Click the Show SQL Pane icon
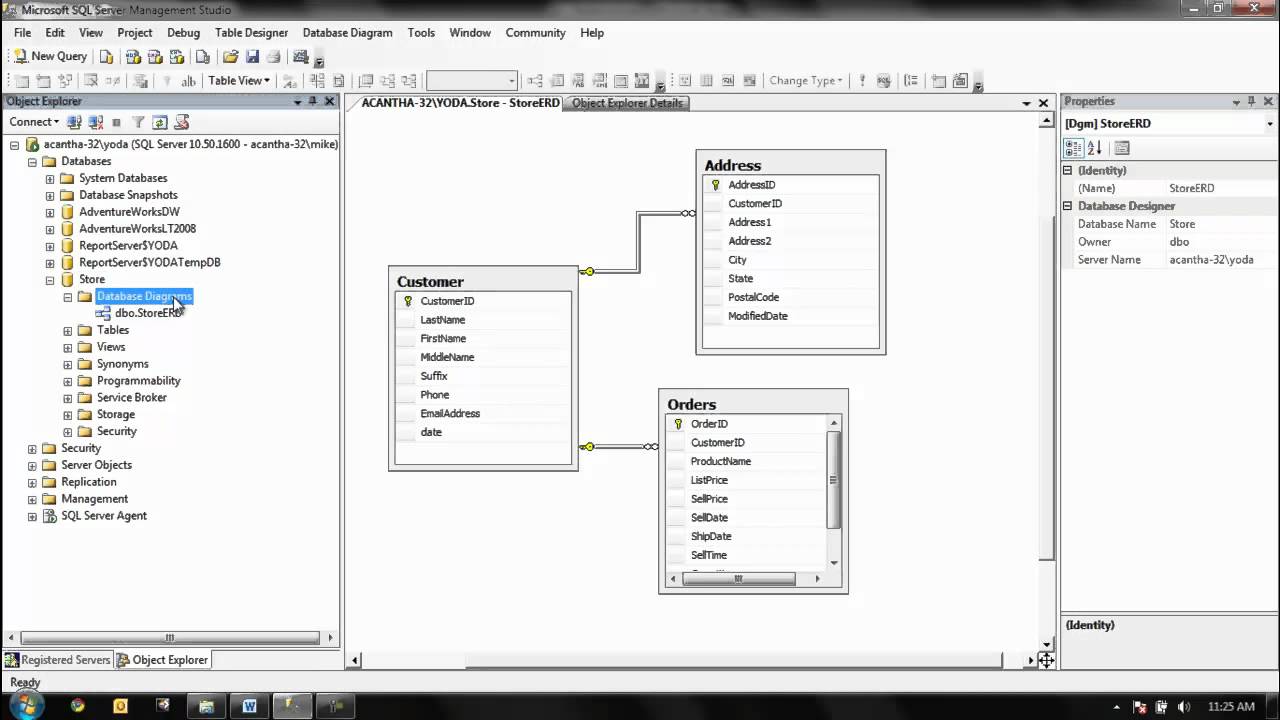This screenshot has width=1280, height=720. [728, 80]
